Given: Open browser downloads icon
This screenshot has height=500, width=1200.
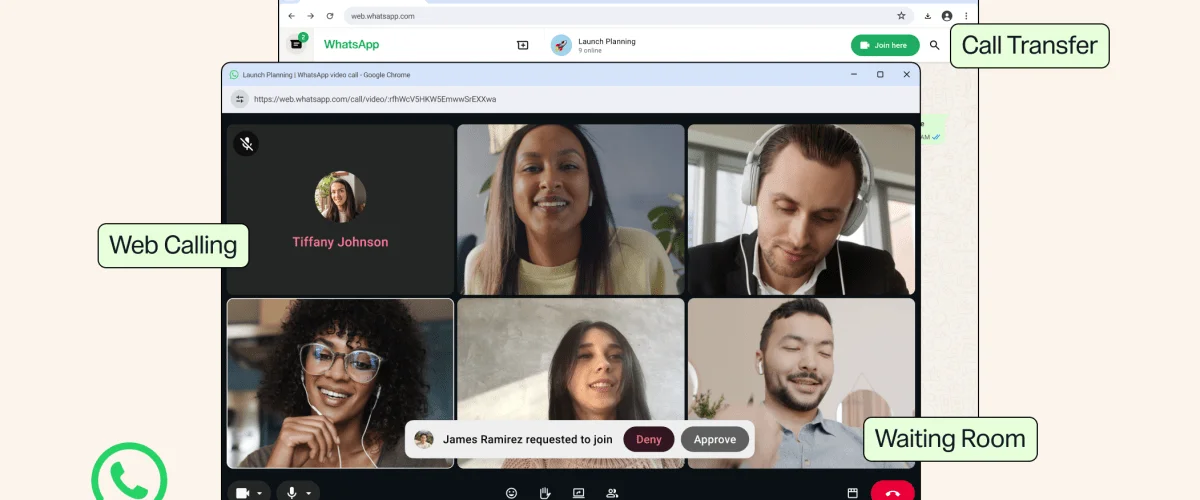Looking at the screenshot, I should click(928, 16).
